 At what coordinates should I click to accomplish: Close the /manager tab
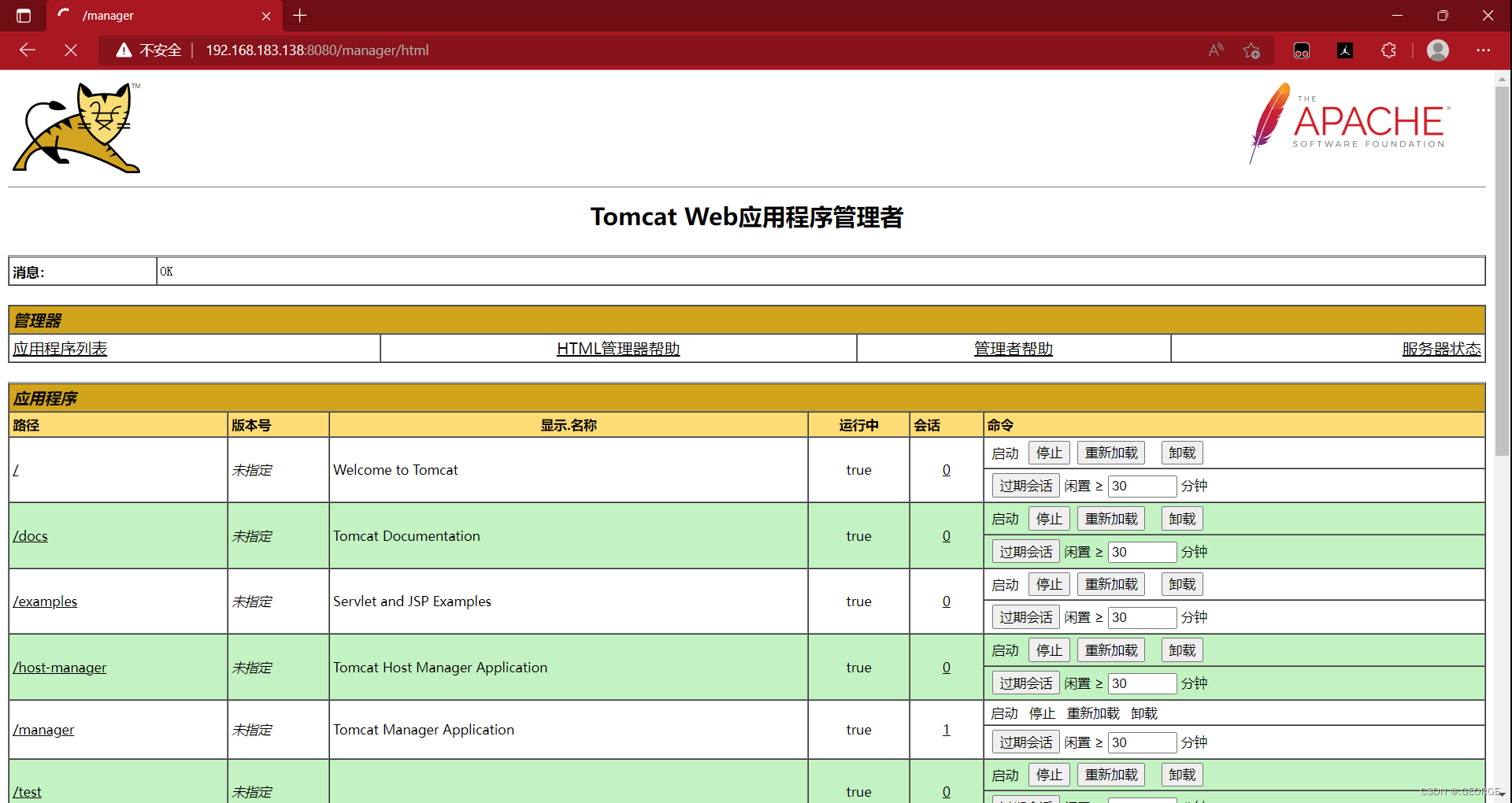[266, 16]
